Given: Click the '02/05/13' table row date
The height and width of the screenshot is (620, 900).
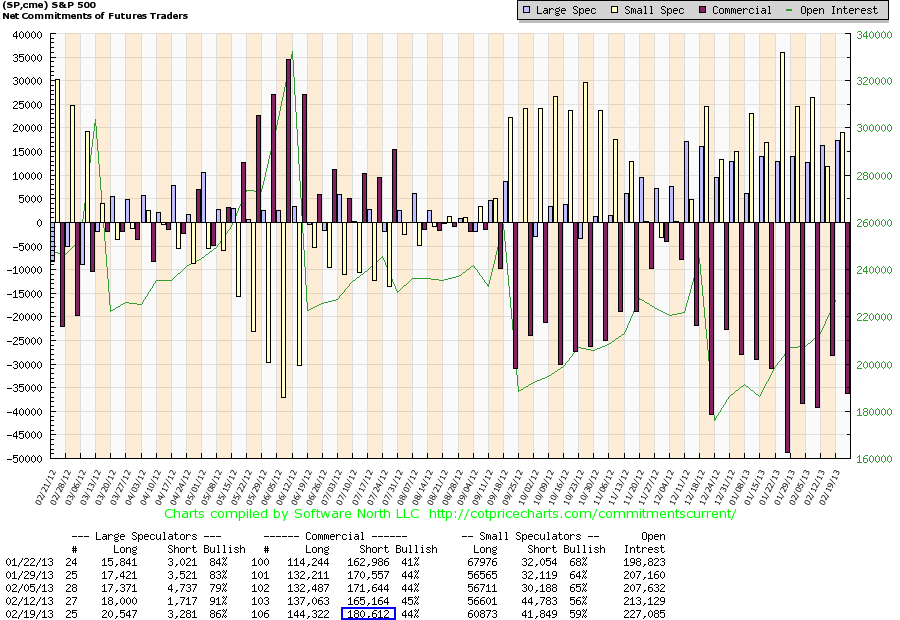Looking at the screenshot, I should [x=29, y=588].
